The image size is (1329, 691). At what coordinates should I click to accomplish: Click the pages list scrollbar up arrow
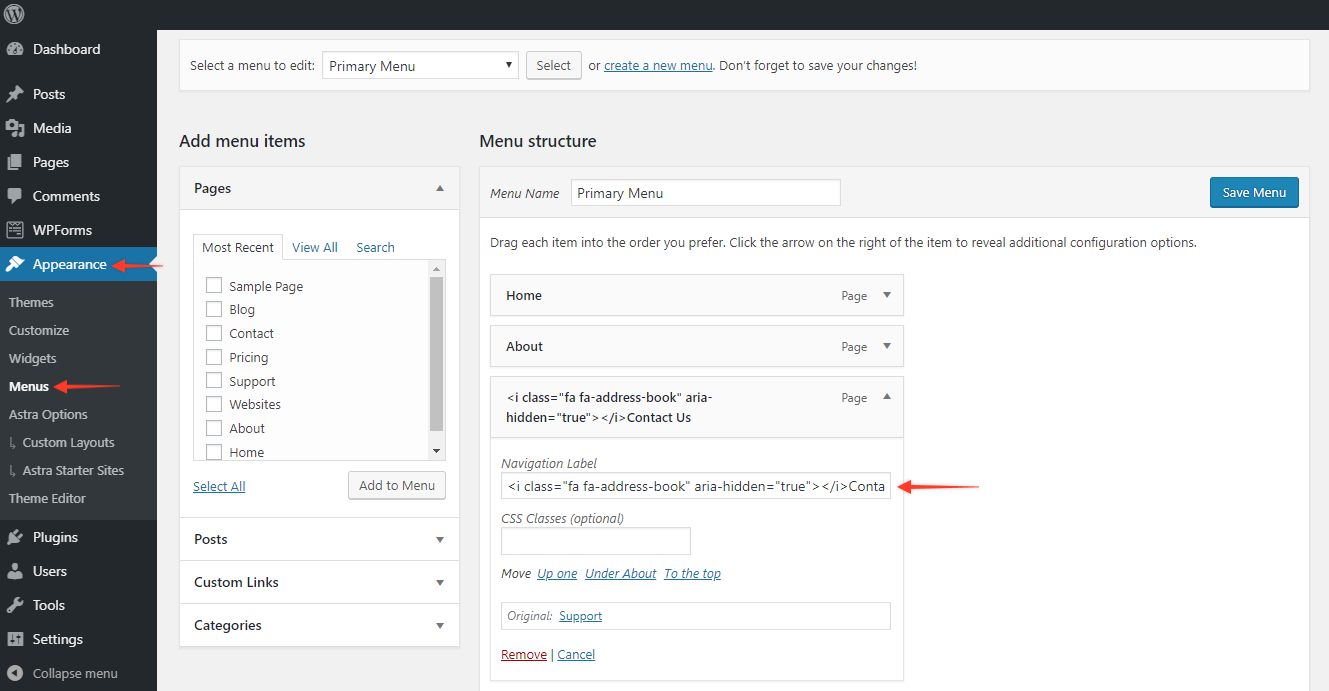pyautogui.click(x=437, y=269)
